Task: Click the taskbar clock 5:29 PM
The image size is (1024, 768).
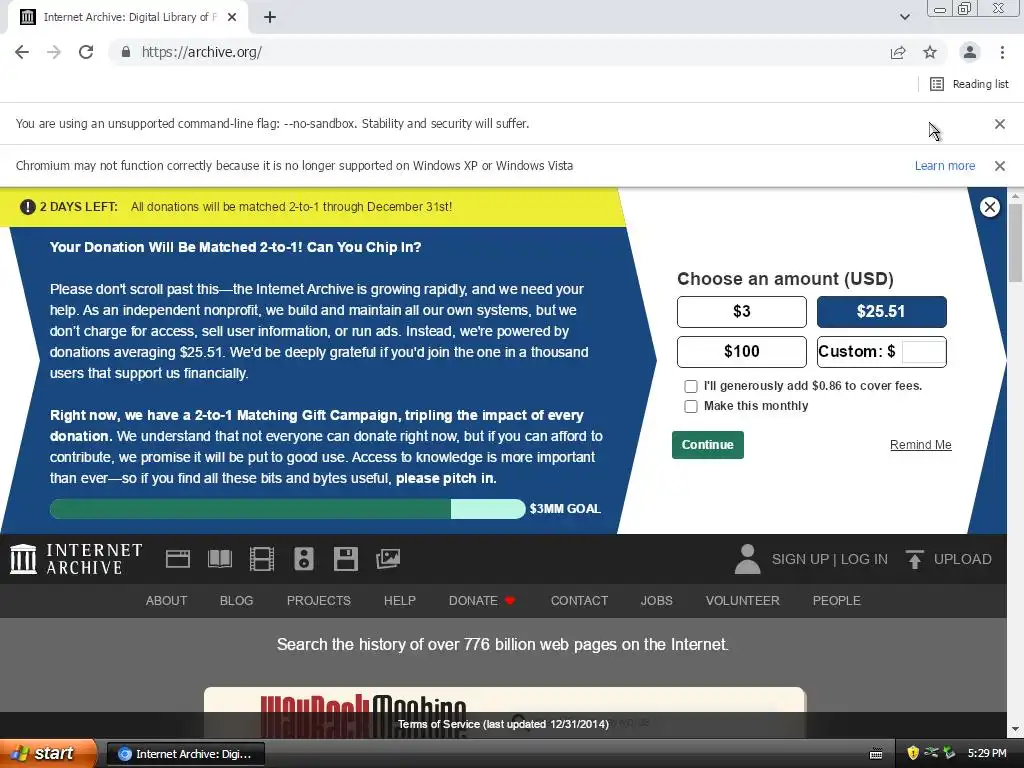Action: tap(987, 754)
